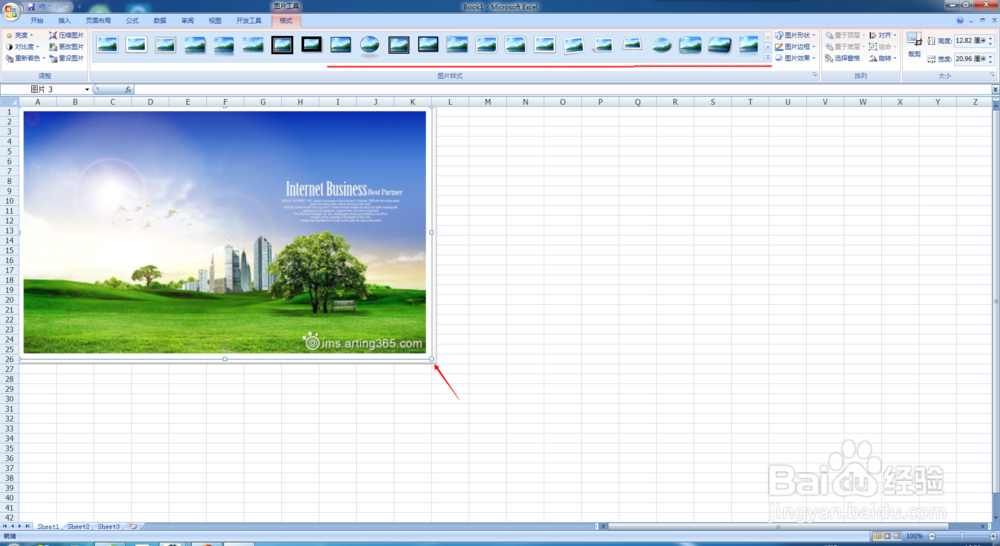Click the insert new worksheet tab icon
This screenshot has width=1000, height=546.
[133, 526]
